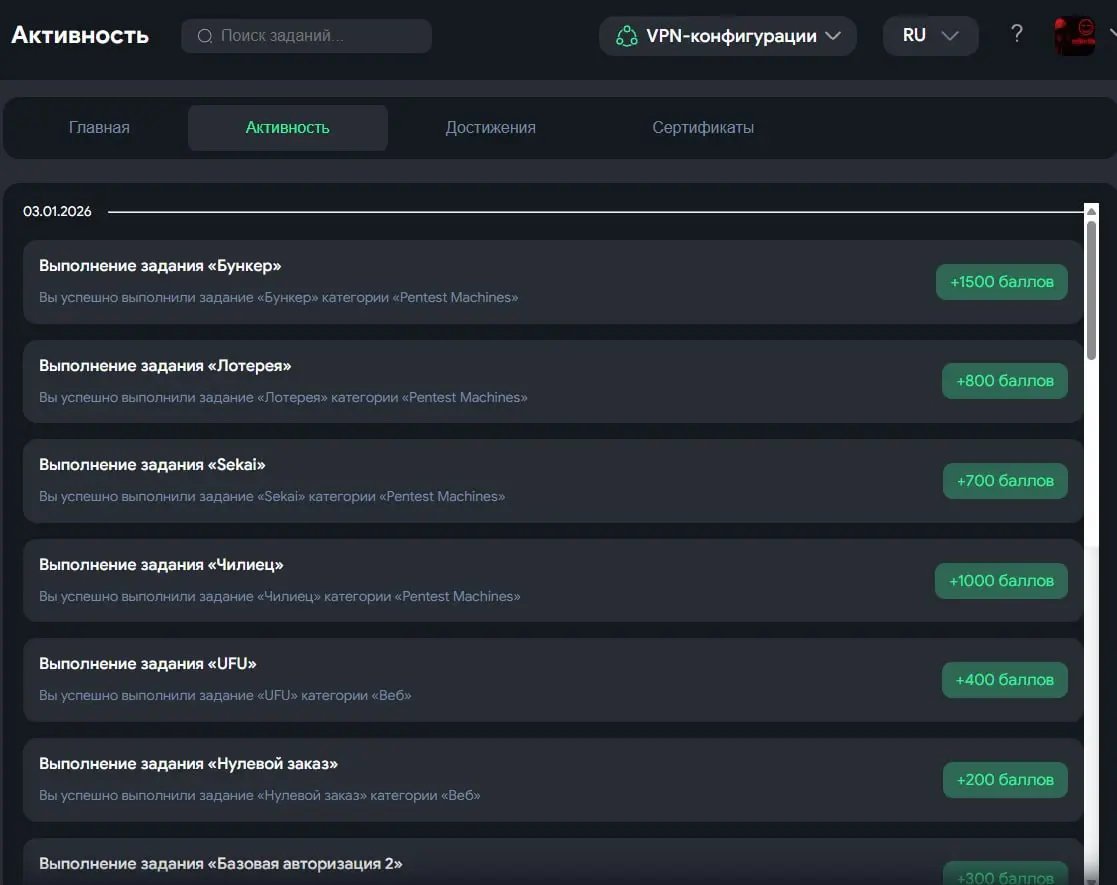
Task: Focus the Поиск заданий search field
Action: pos(306,36)
